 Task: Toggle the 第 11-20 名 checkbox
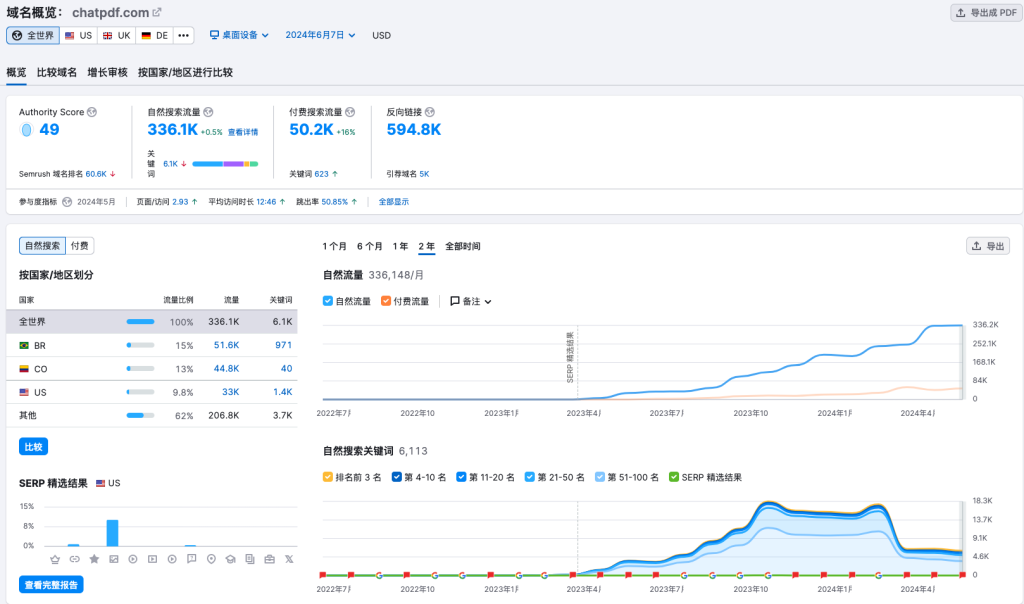pyautogui.click(x=461, y=477)
